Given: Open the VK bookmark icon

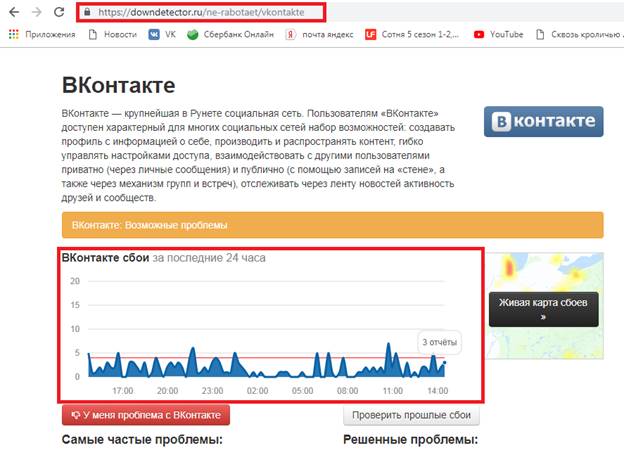Looking at the screenshot, I should 154,35.
